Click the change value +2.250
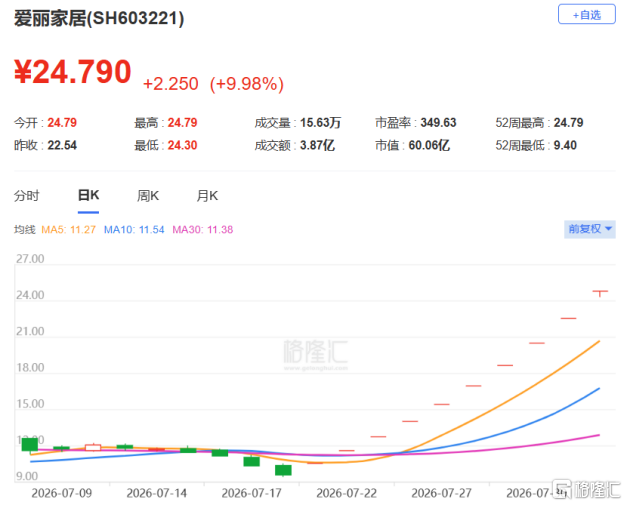Viewport: 627px width, 506px height. (171, 84)
